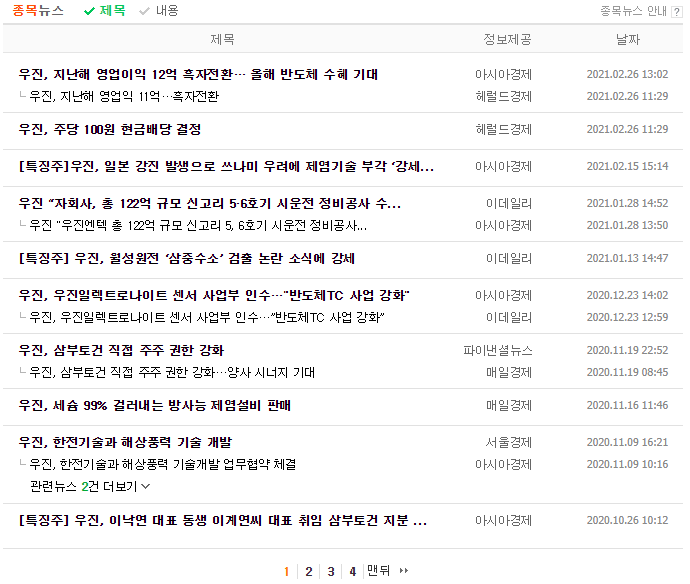This screenshot has width=690, height=584.
Task: Click 파이낸셜뉴스 source text
Action: 498,350
